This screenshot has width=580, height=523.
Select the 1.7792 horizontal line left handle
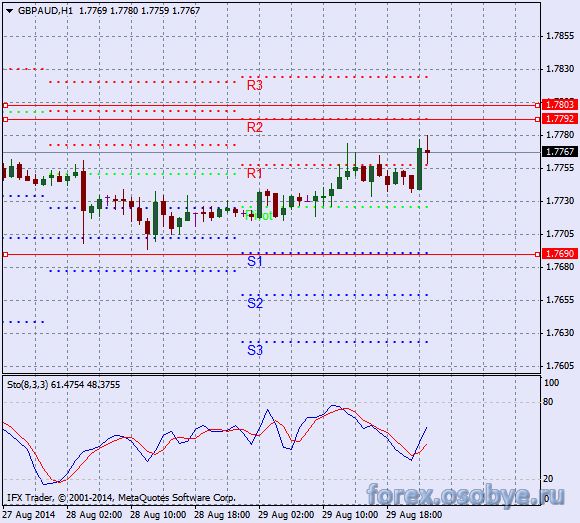(5, 119)
